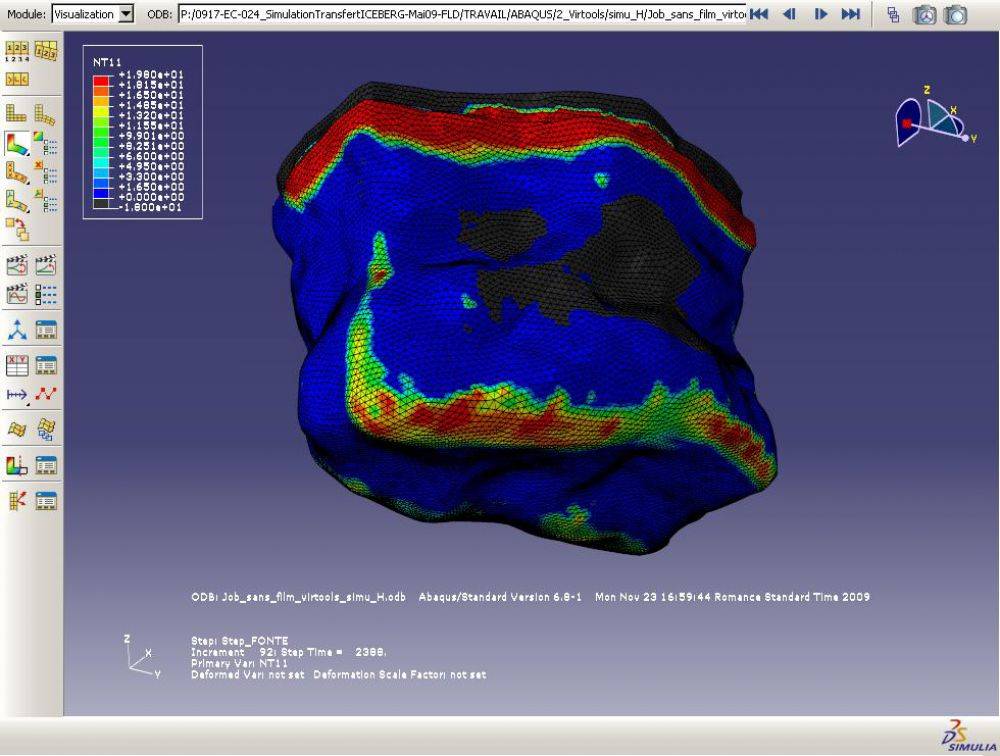Screen dimensions: 1000x756
Task: Start Animate Harmonic
Action: pyautogui.click(x=17, y=294)
